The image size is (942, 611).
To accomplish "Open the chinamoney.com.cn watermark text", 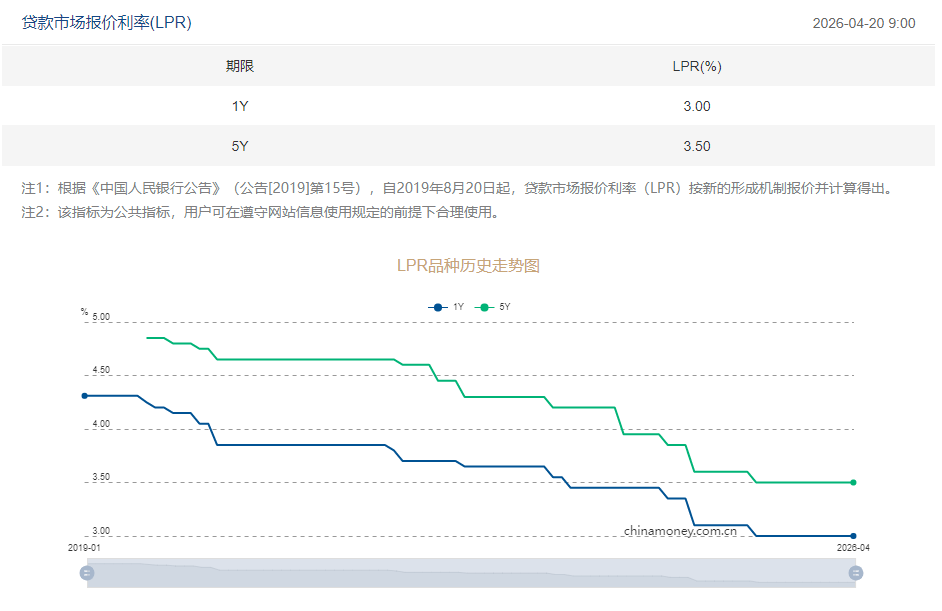I will (680, 531).
